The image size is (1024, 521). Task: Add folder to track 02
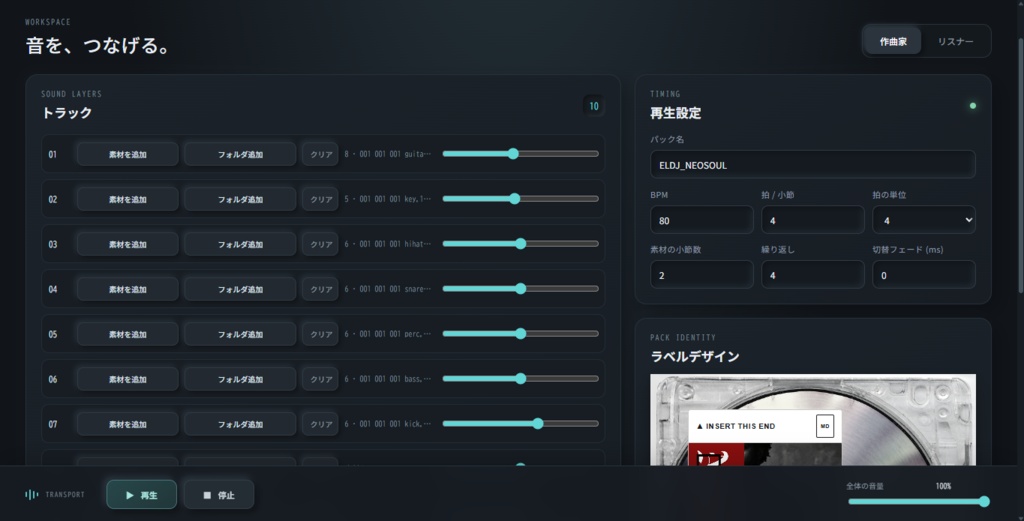click(240, 199)
